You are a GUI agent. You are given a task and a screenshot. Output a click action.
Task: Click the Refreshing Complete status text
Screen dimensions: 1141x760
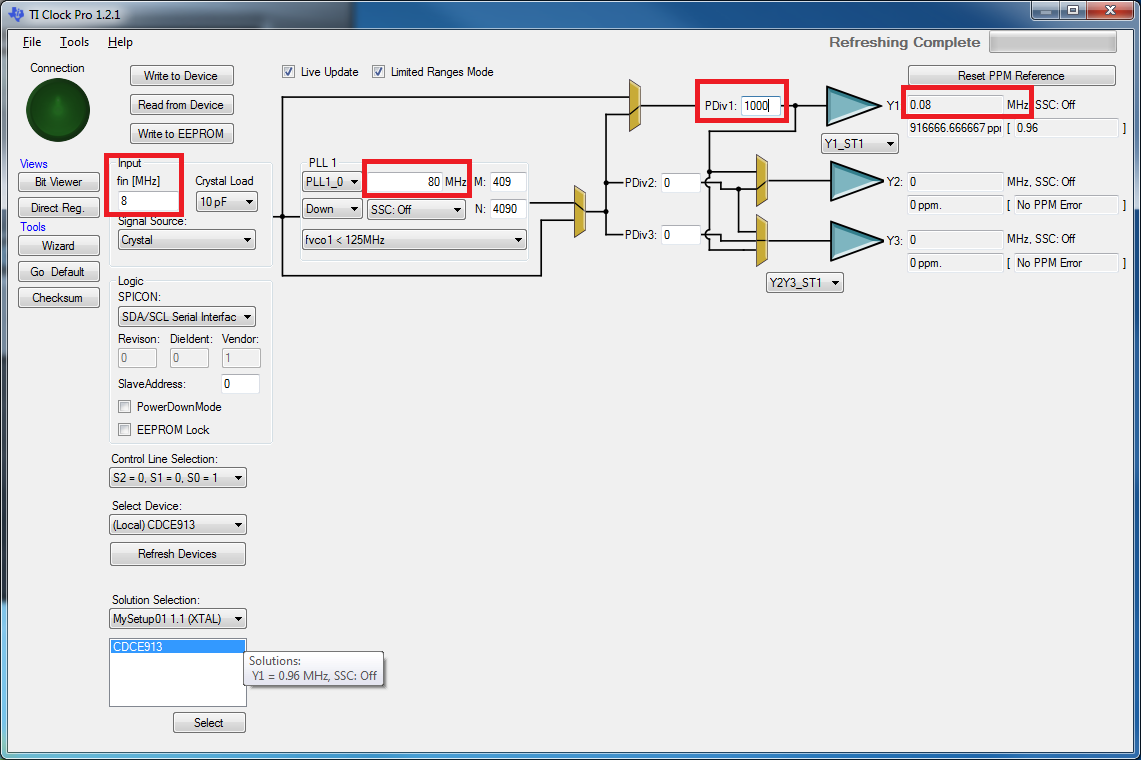coord(905,42)
